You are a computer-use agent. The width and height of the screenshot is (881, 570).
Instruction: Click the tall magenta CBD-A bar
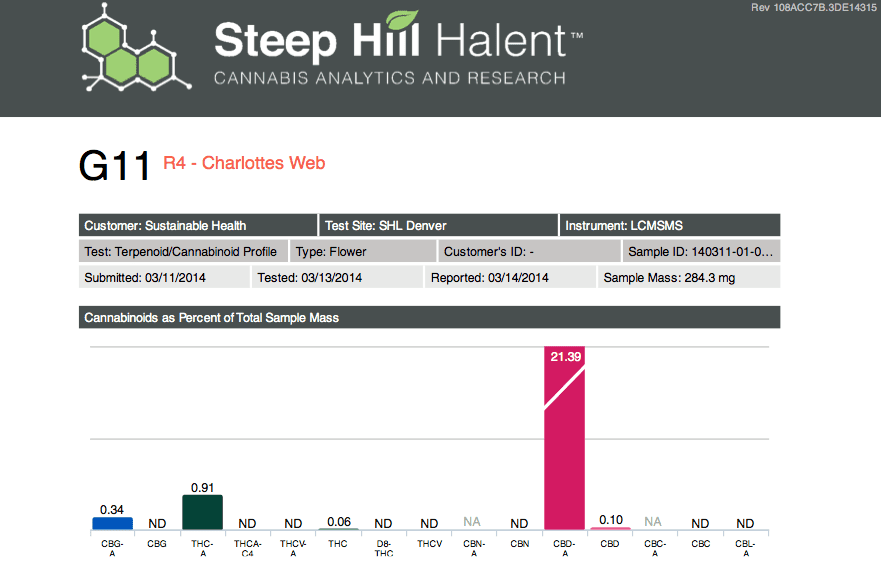pos(565,438)
